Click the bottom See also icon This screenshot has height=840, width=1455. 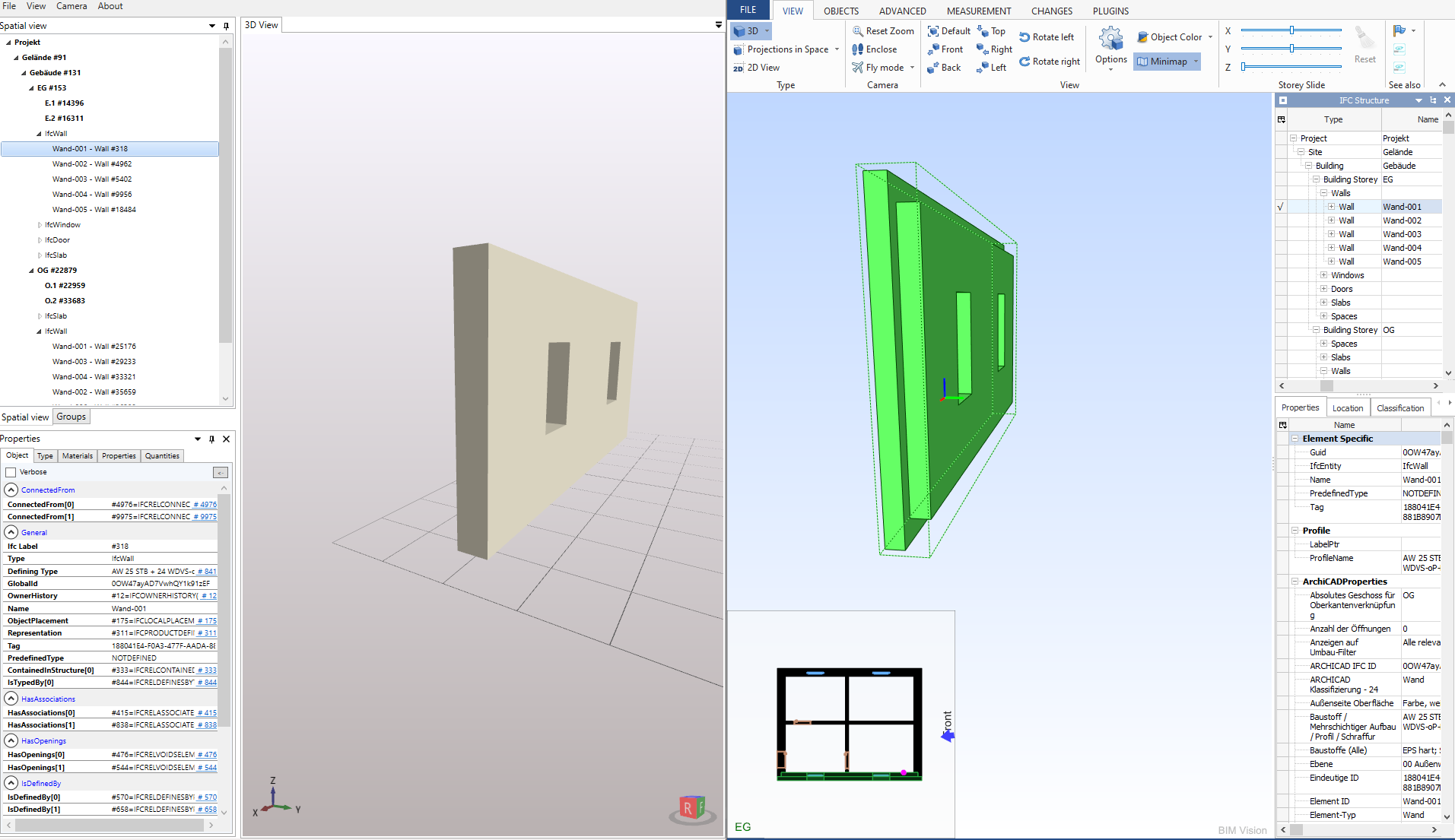1399,68
